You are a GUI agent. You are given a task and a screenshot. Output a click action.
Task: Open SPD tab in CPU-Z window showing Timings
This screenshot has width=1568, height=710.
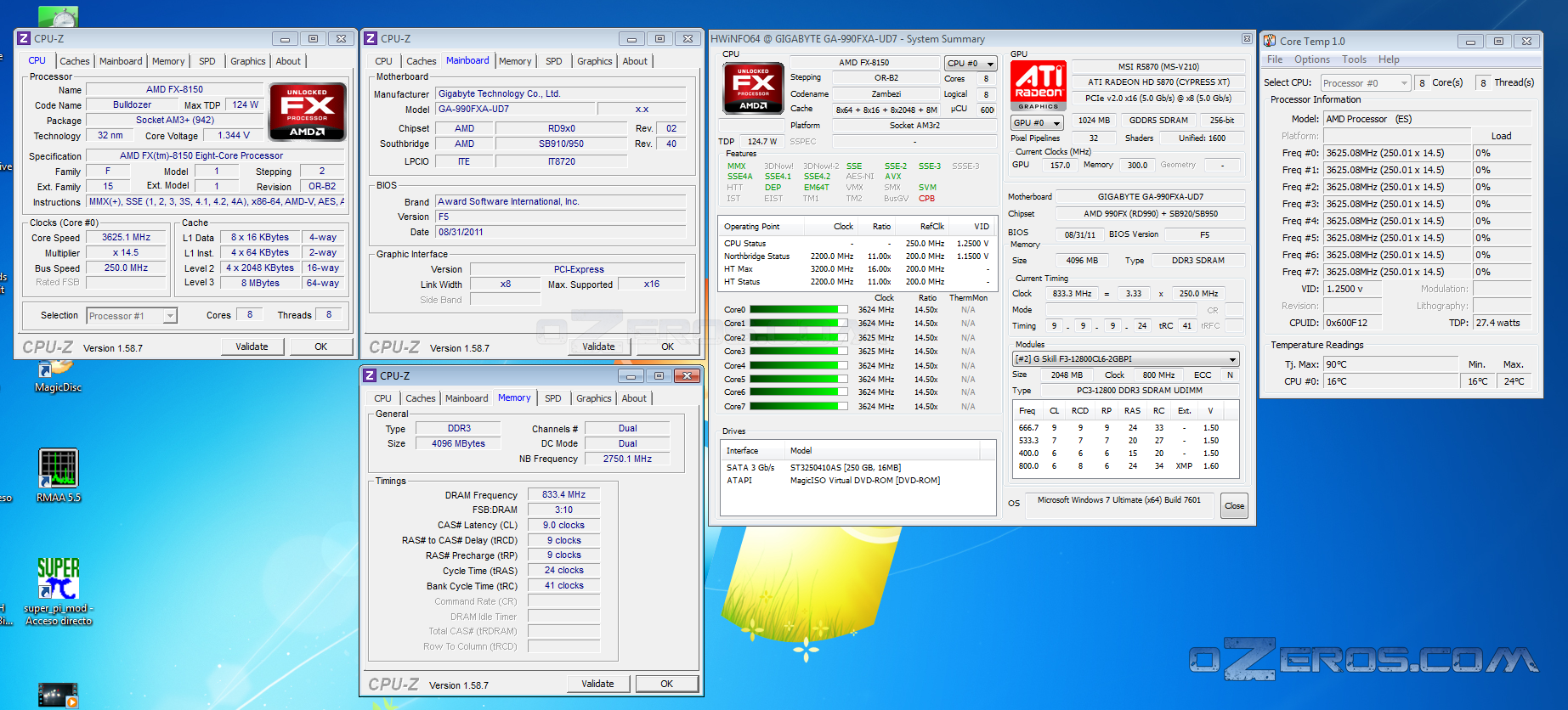(x=553, y=398)
